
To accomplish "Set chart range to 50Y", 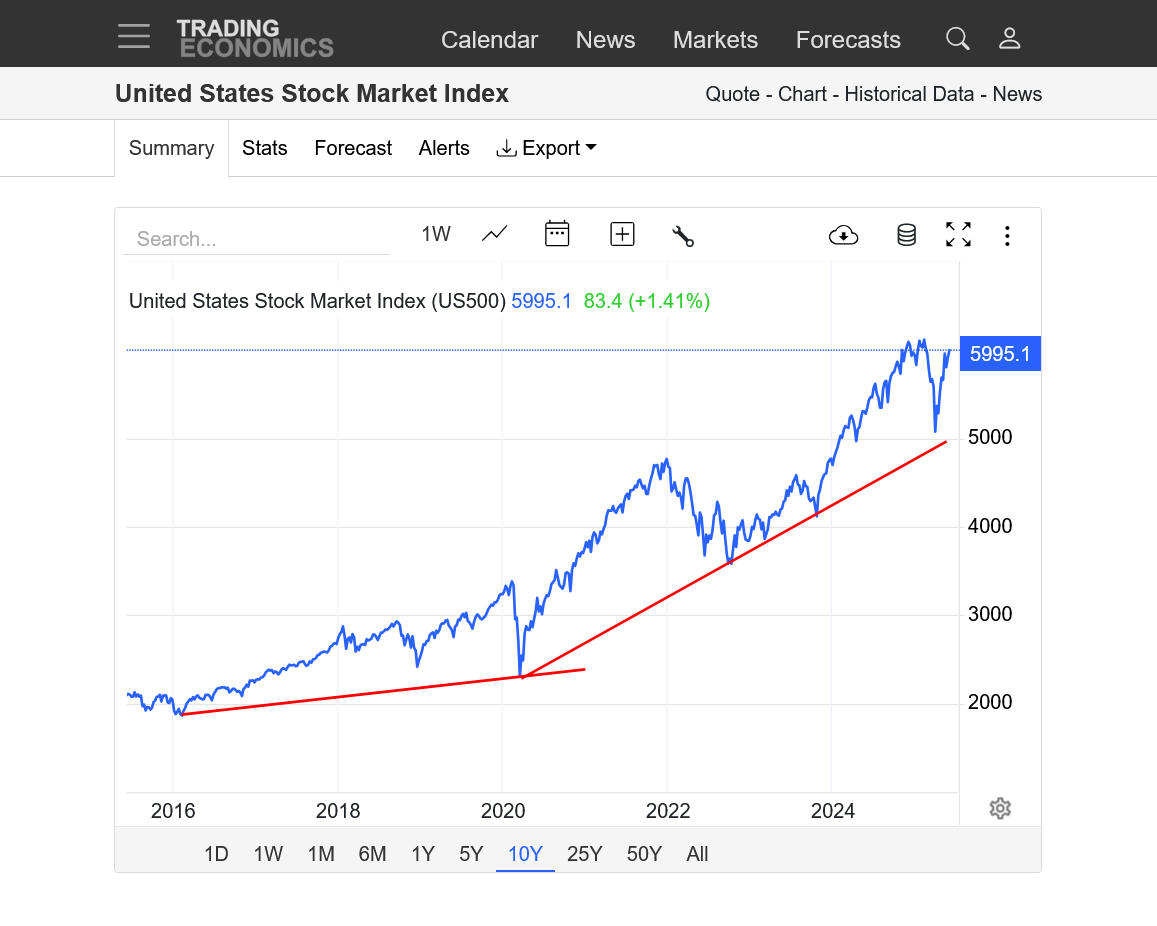I will pyautogui.click(x=643, y=854).
